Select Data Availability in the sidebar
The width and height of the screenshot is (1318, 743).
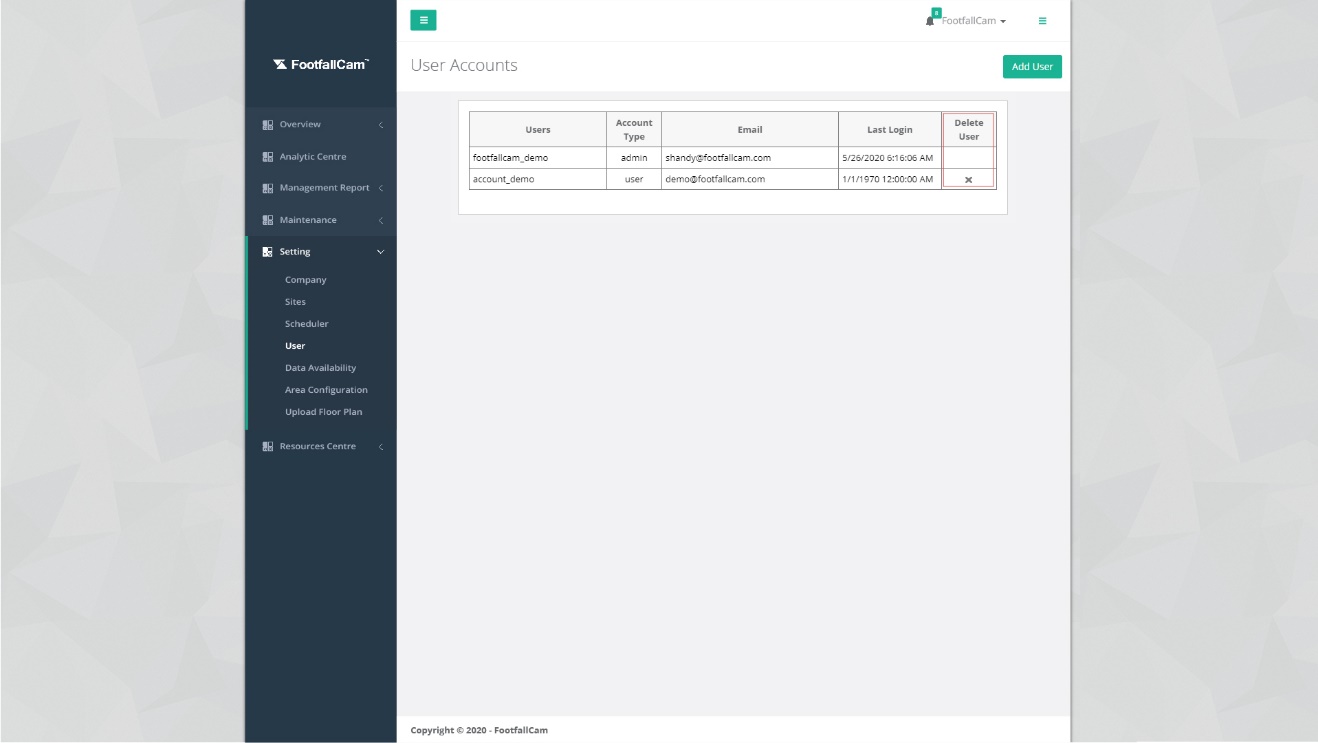[x=320, y=368]
